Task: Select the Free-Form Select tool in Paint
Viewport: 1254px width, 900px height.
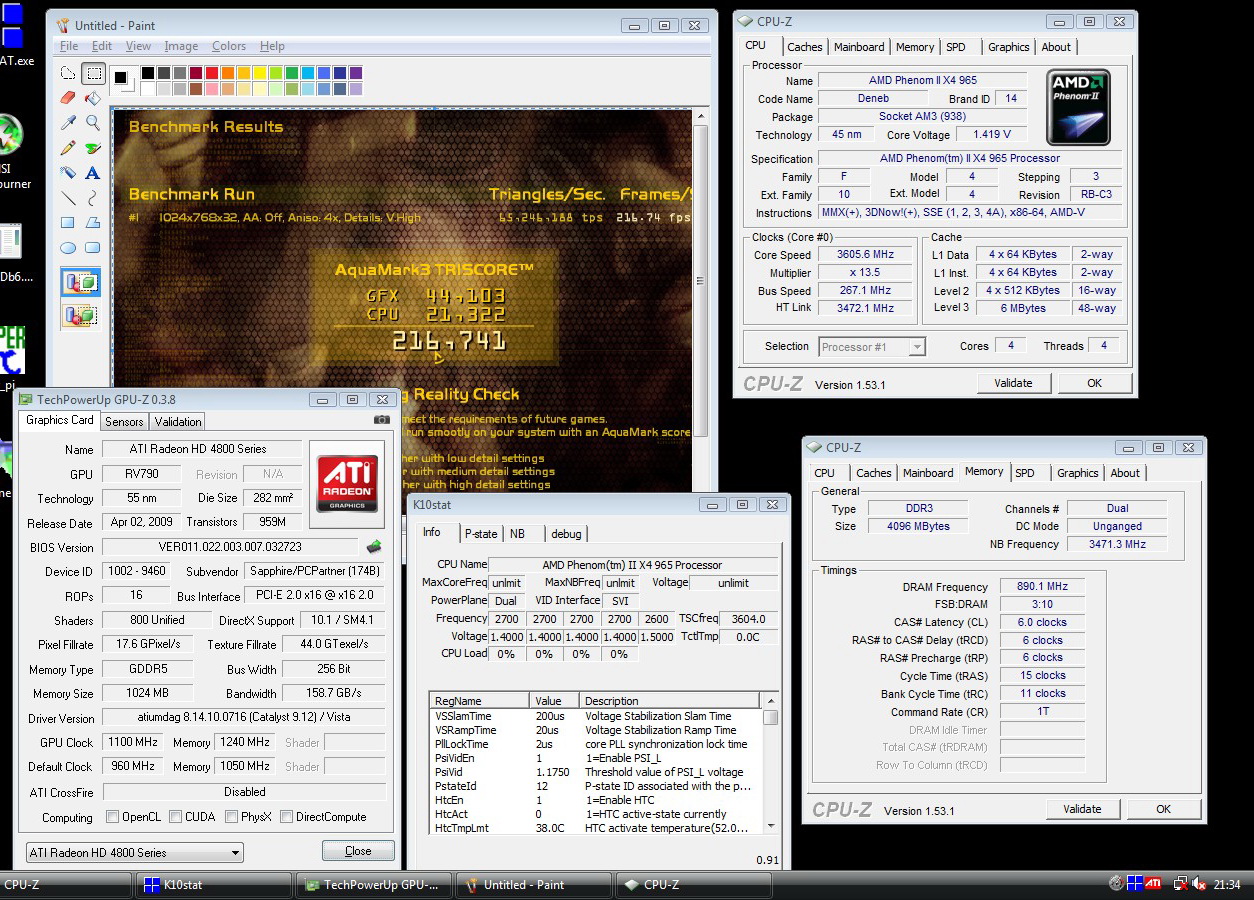Action: pos(68,73)
